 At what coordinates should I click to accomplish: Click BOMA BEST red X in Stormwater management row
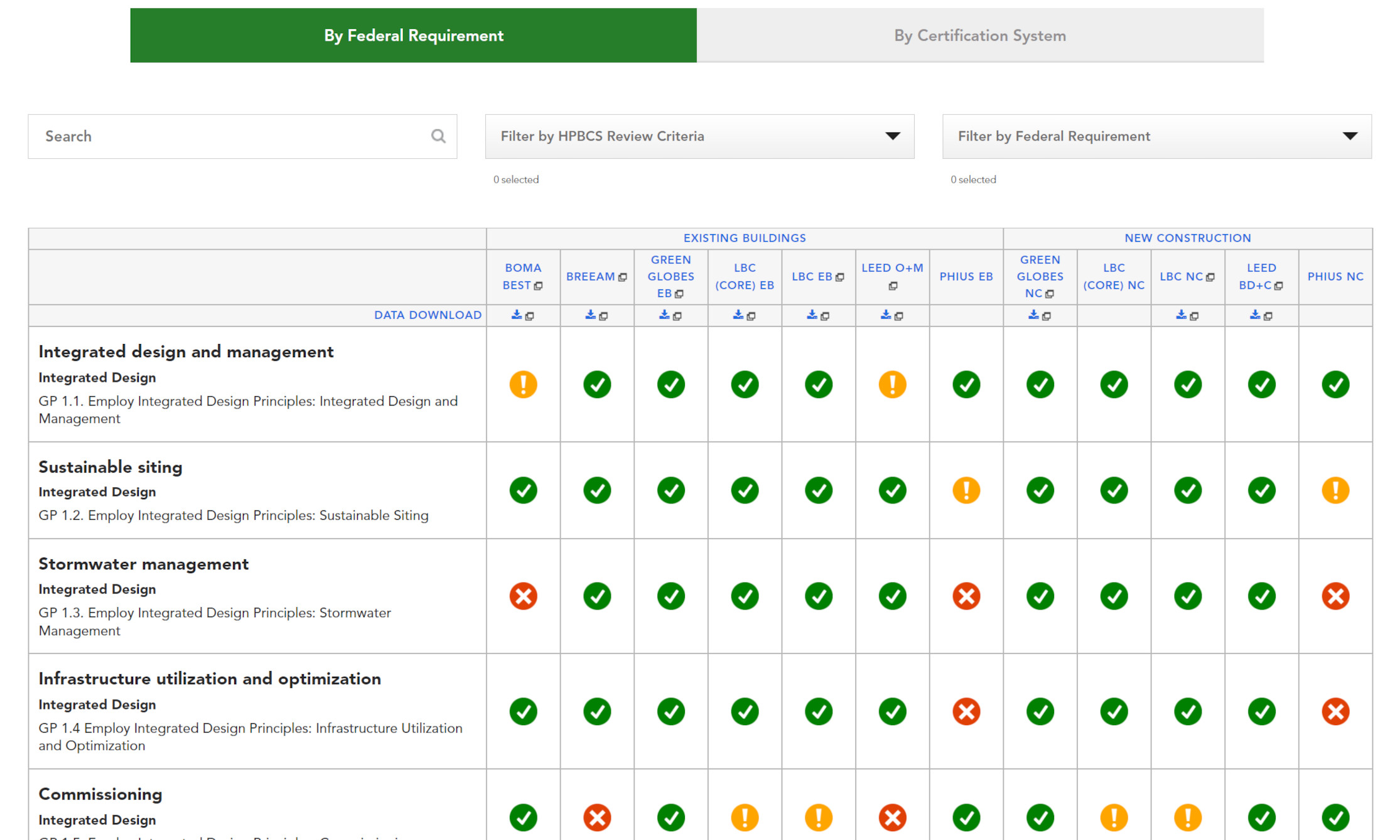[523, 596]
